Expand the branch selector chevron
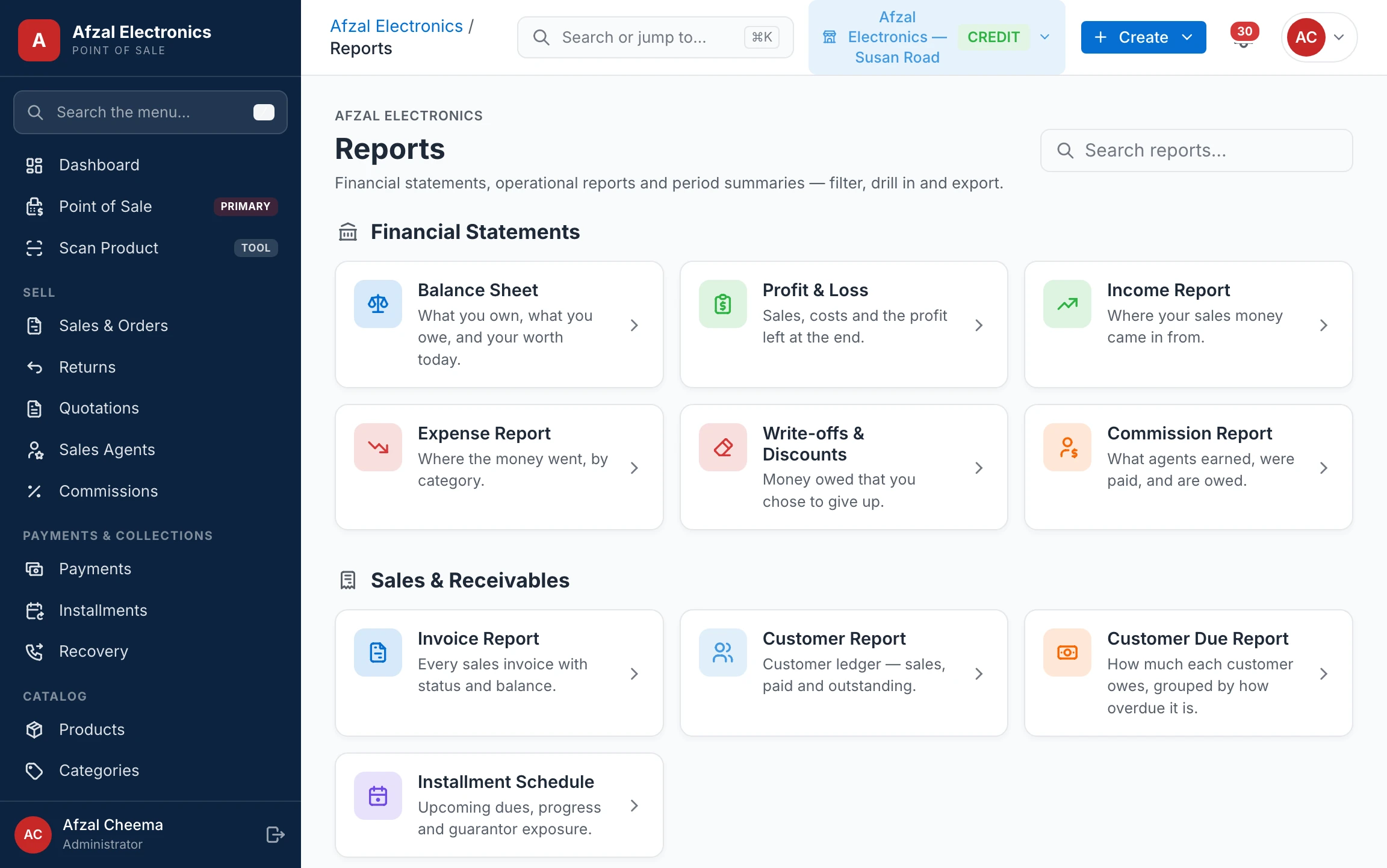 pos(1045,37)
